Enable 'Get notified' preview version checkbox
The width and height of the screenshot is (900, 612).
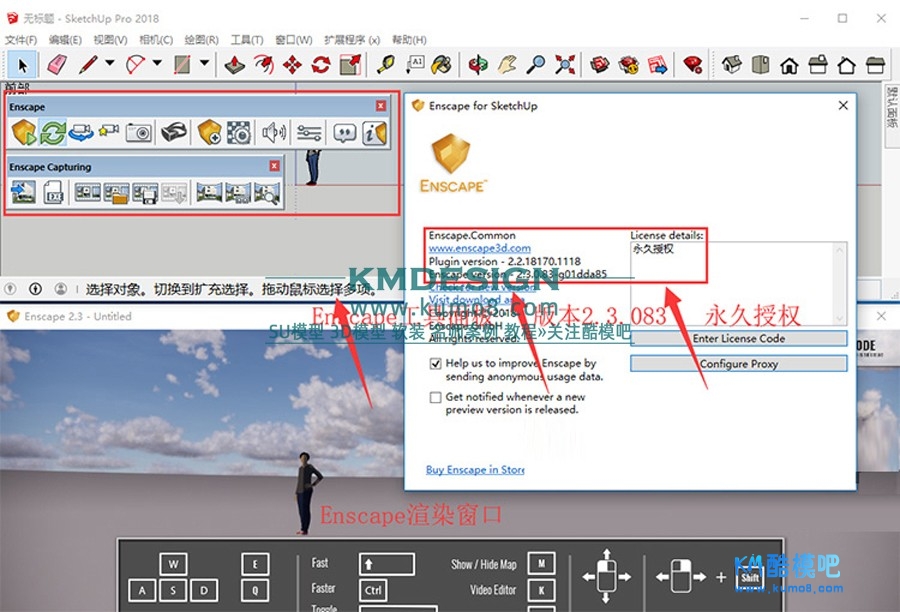[x=435, y=397]
